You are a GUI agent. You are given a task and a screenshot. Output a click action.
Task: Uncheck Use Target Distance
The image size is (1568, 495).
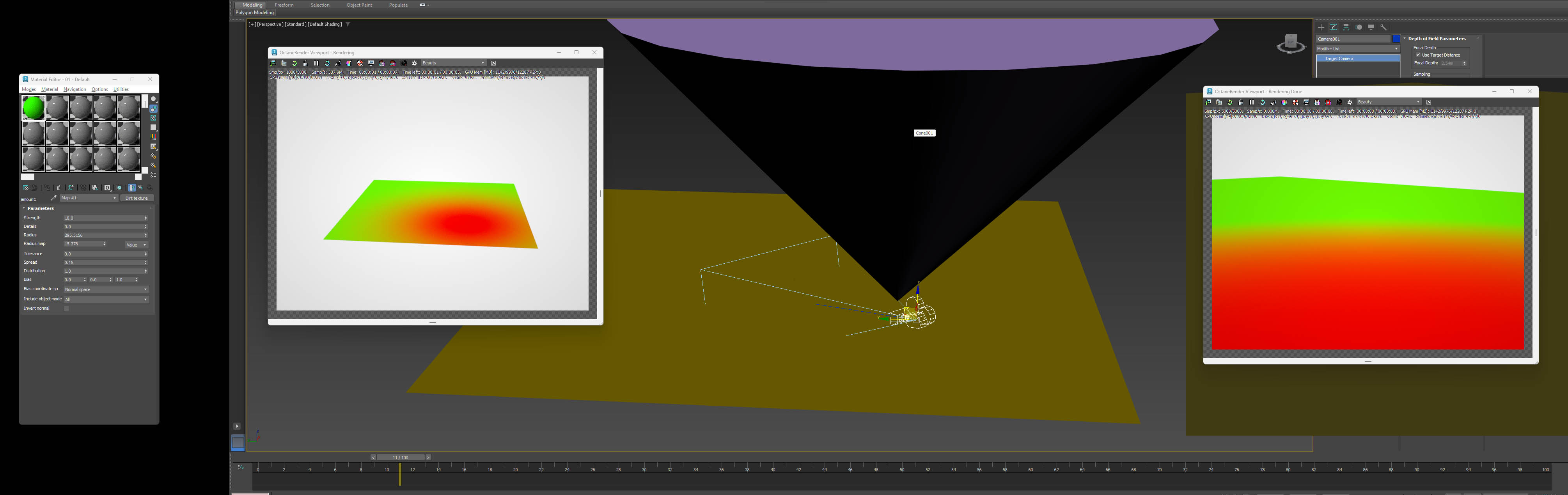click(1418, 55)
